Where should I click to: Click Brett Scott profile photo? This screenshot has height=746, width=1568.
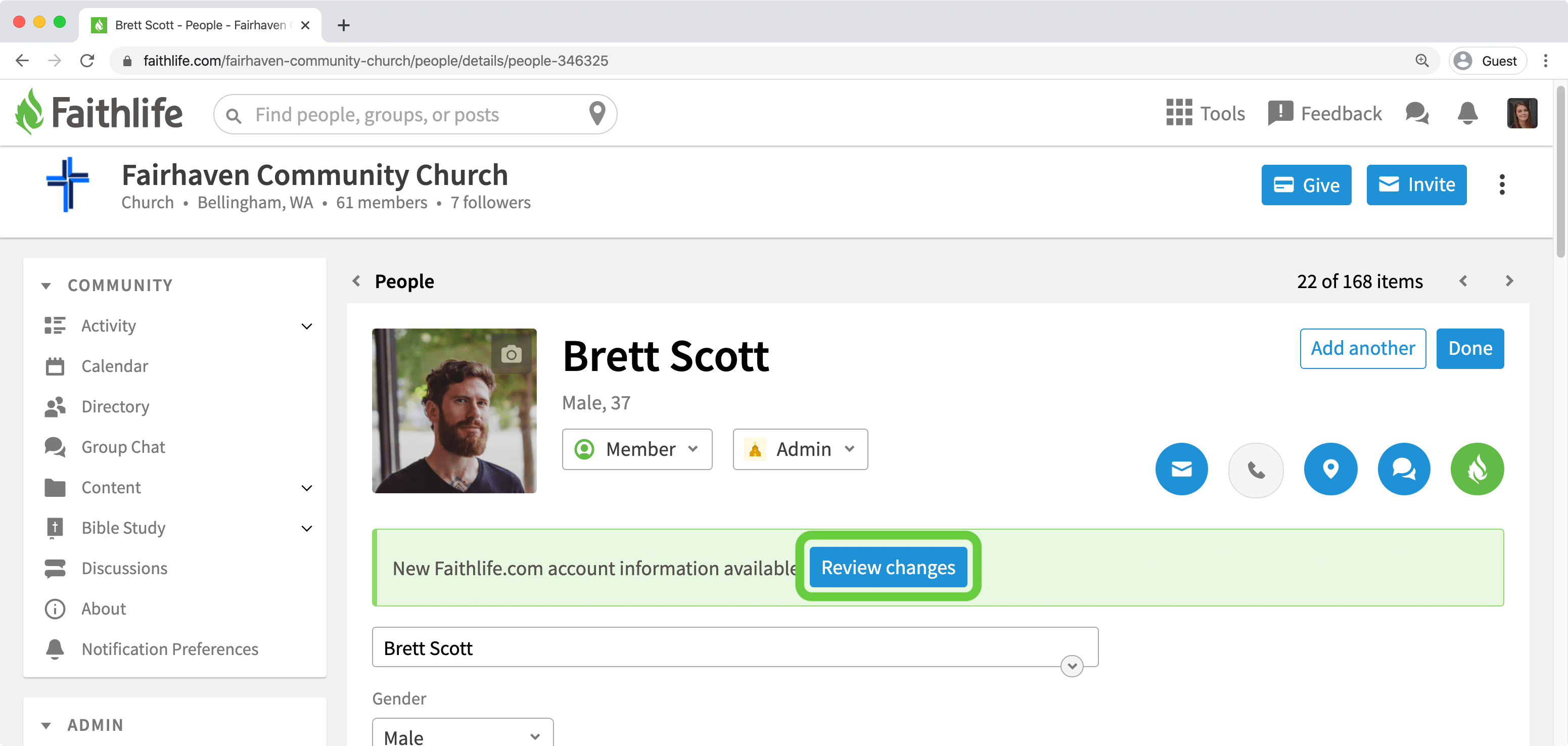pyautogui.click(x=454, y=411)
